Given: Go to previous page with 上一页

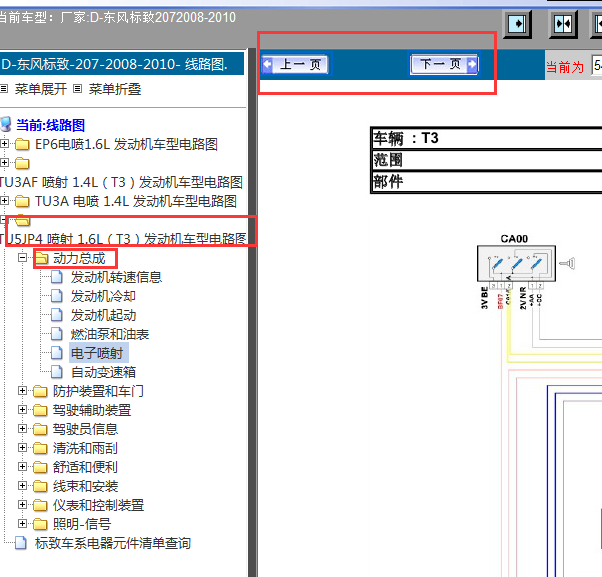Looking at the screenshot, I should (295, 64).
